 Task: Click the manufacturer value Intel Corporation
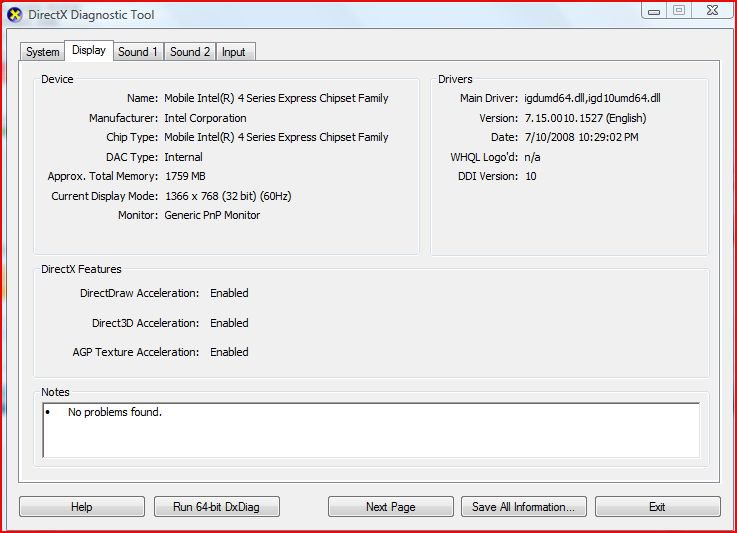point(205,118)
